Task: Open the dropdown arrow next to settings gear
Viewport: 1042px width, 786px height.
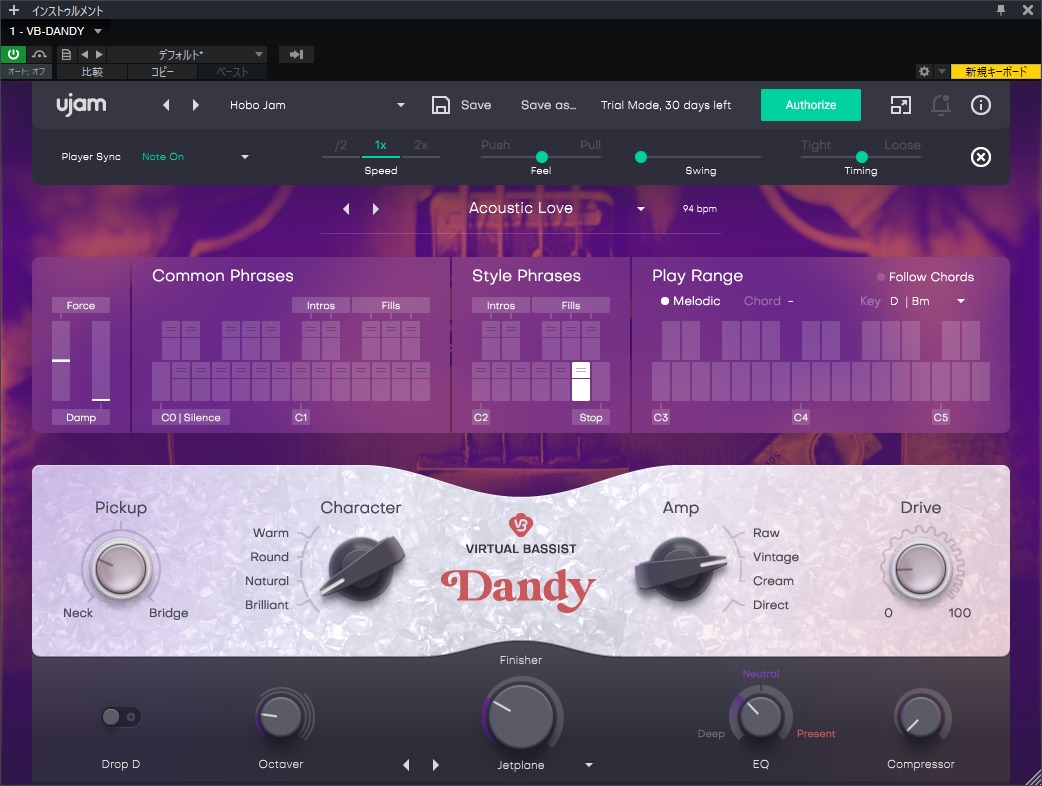Action: click(942, 71)
